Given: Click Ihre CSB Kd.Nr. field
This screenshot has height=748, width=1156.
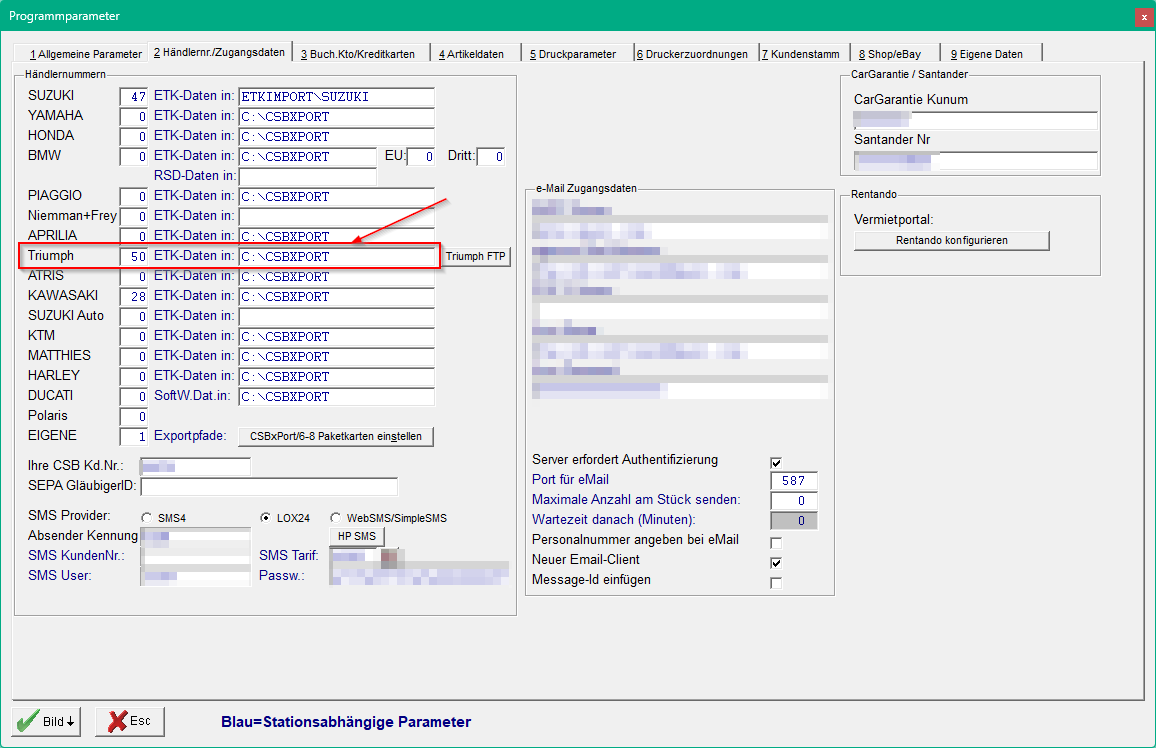Looking at the screenshot, I should [x=195, y=466].
